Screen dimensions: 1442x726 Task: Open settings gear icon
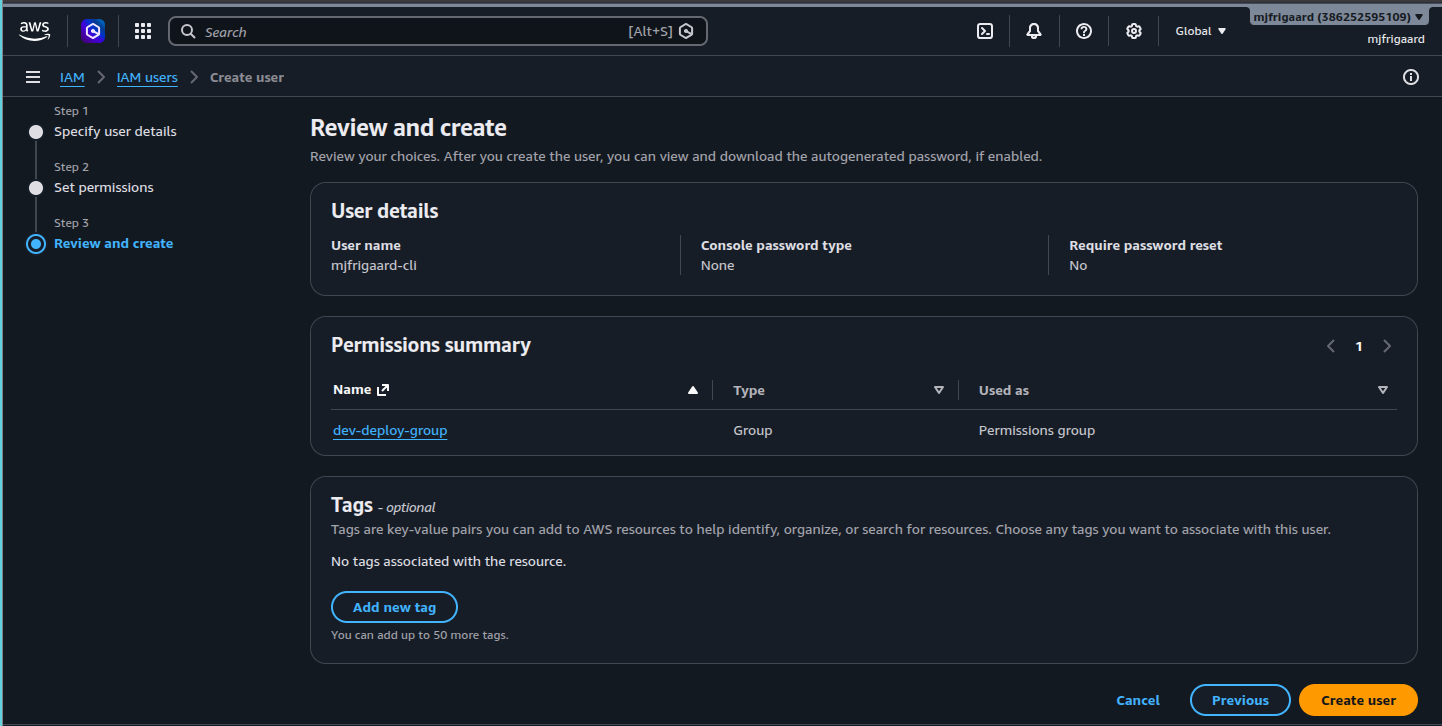[x=1134, y=31]
